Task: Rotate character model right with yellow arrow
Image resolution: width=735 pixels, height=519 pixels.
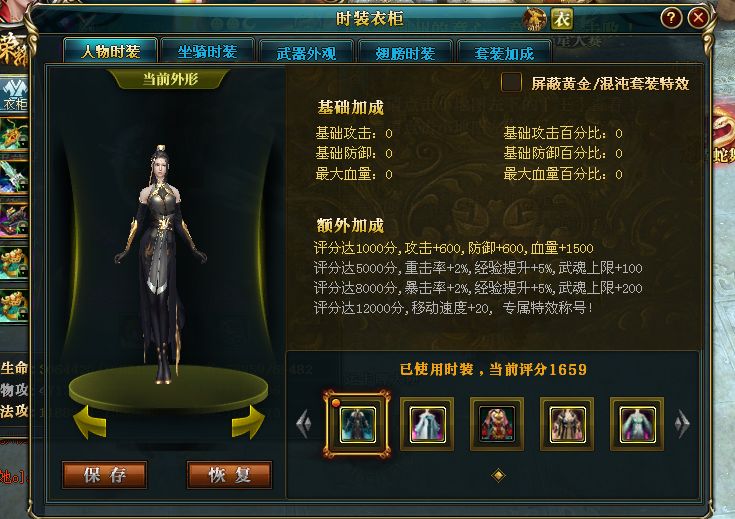Action: (x=248, y=422)
